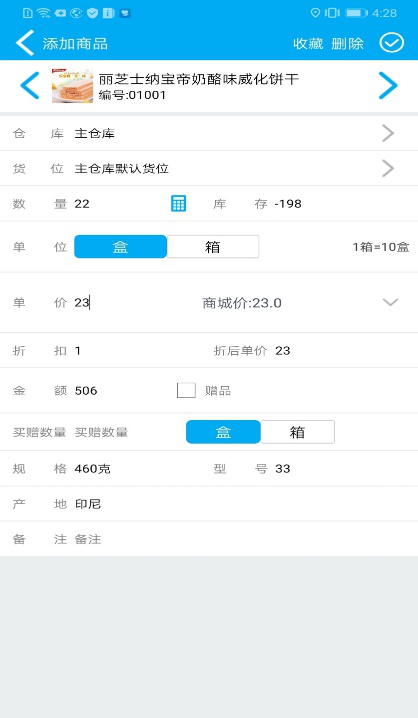This screenshot has height=718, width=418.
Task: Tap the back arrow beside 添加商品
Action: tap(25, 43)
